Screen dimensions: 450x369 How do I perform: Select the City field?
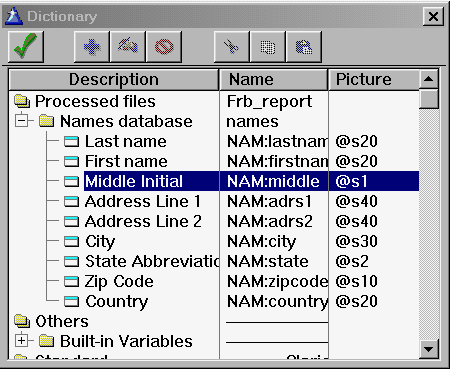100,241
